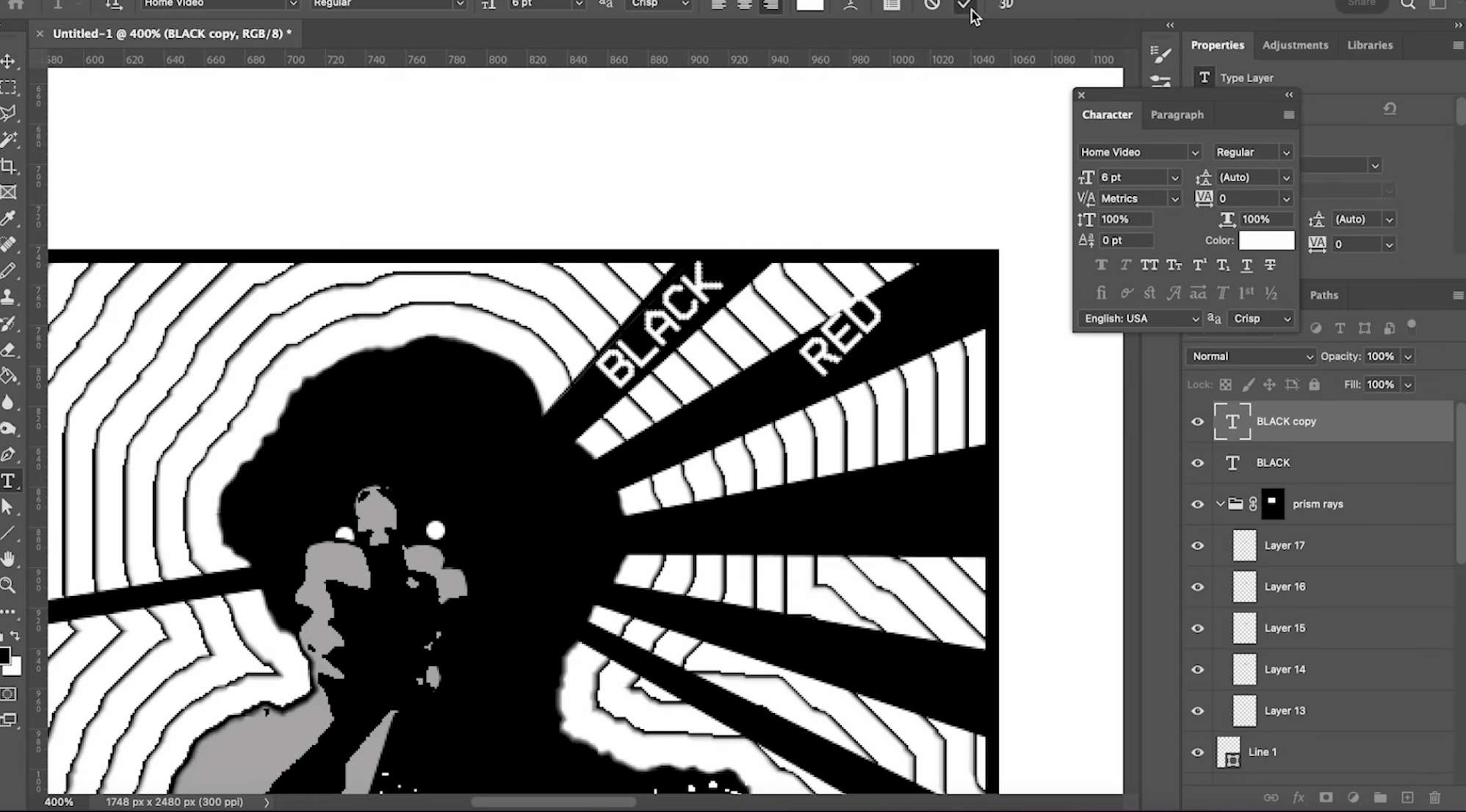Select the Frame tool
Viewport: 1466px width, 812px height.
click(9, 192)
